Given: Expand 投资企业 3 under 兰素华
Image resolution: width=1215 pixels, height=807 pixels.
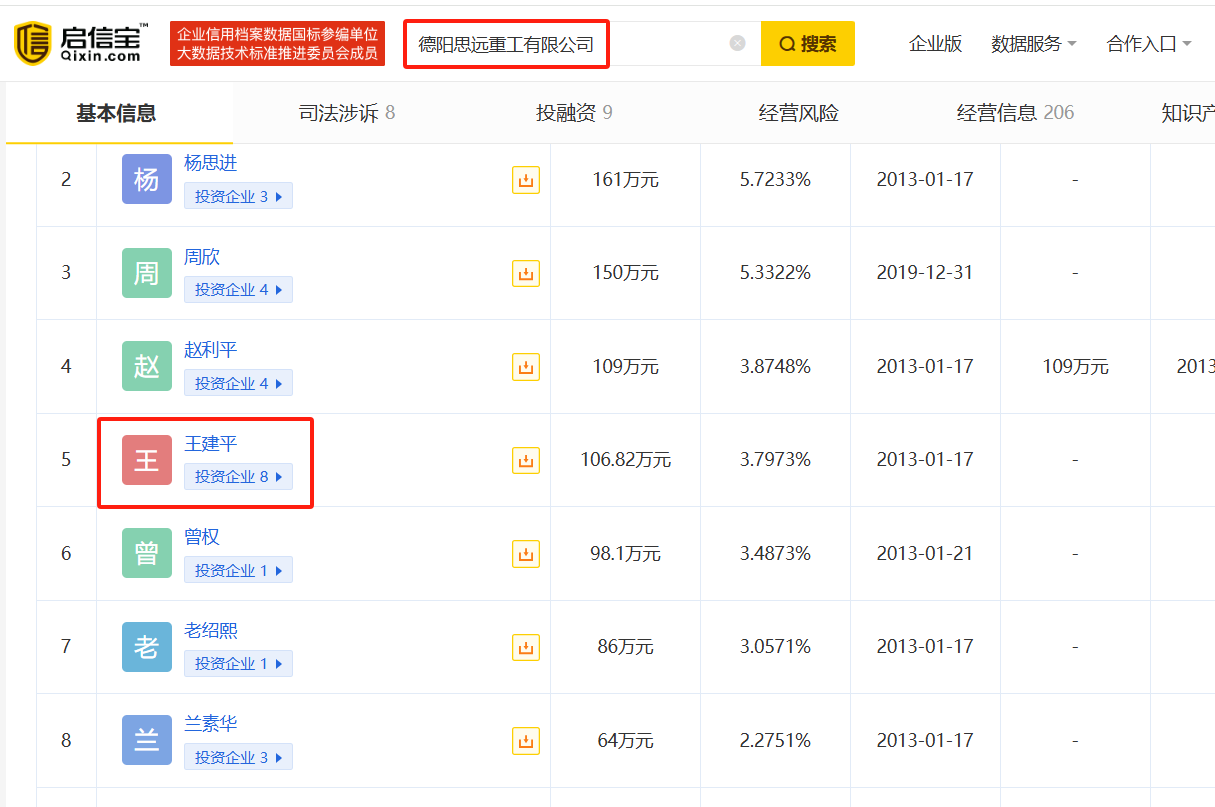Looking at the screenshot, I should click(238, 757).
